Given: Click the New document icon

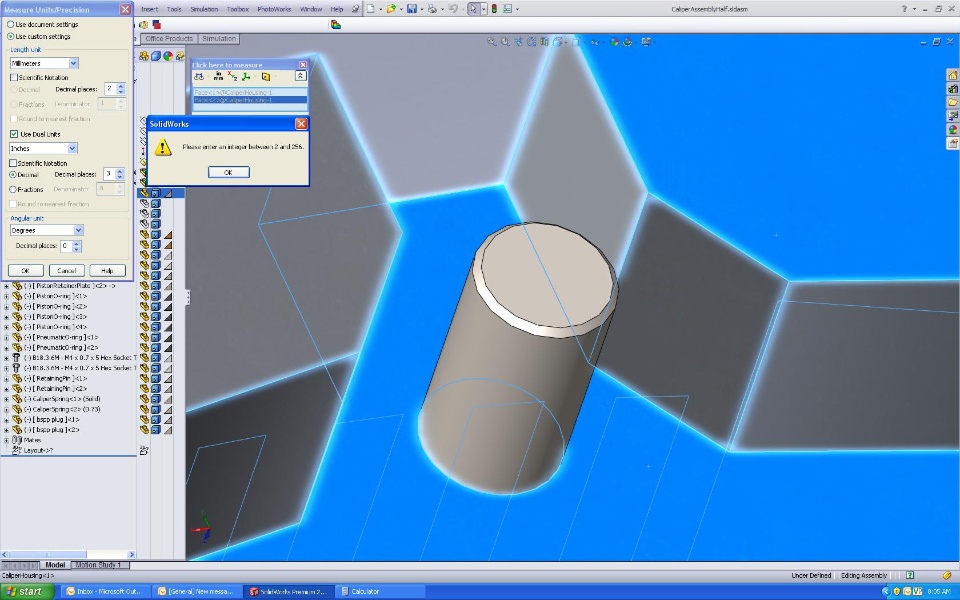Looking at the screenshot, I should (370, 8).
